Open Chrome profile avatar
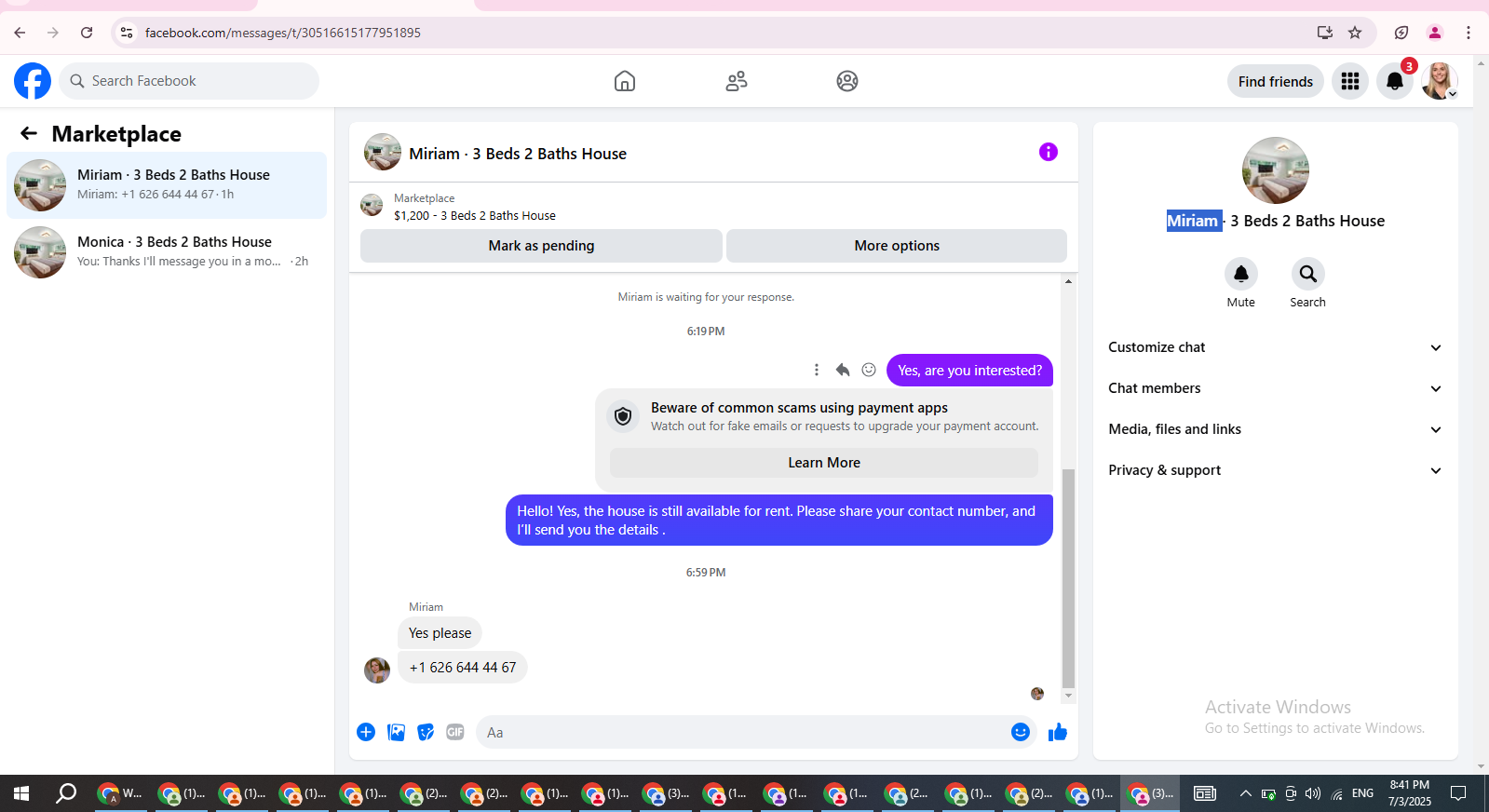Image resolution: width=1489 pixels, height=812 pixels. [1435, 33]
